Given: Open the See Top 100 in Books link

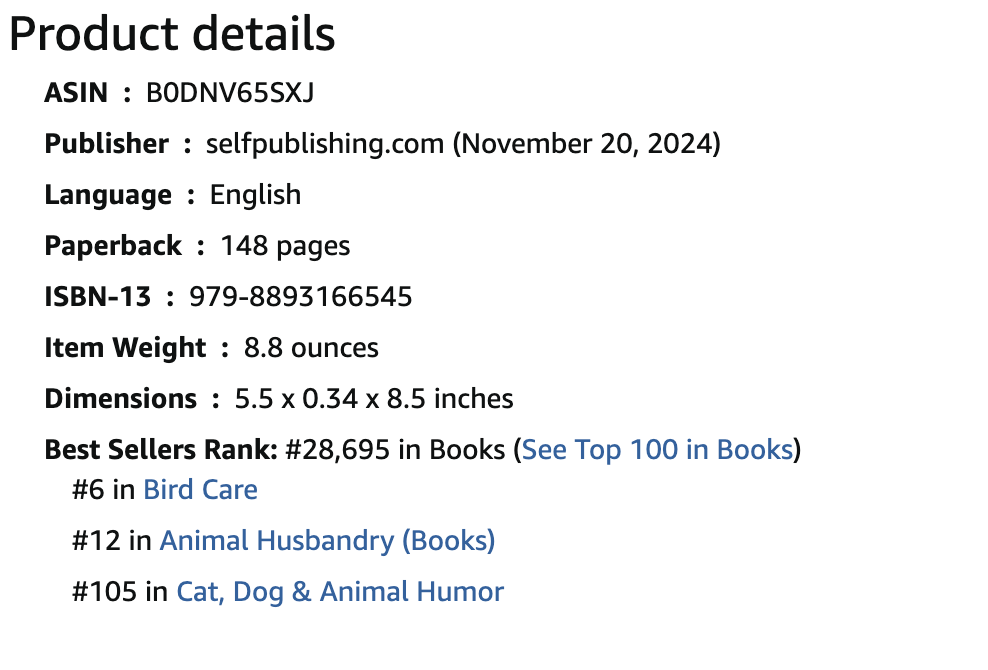Looking at the screenshot, I should (x=656, y=450).
